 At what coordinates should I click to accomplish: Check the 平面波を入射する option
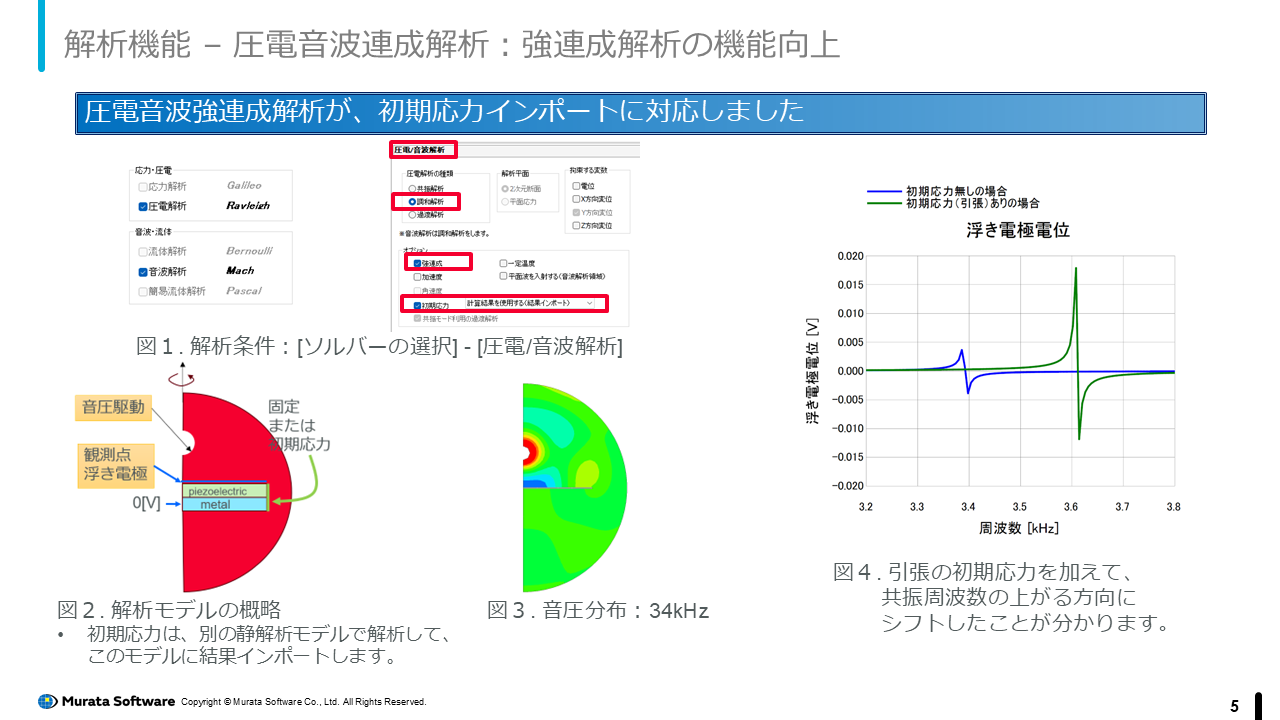click(503, 276)
